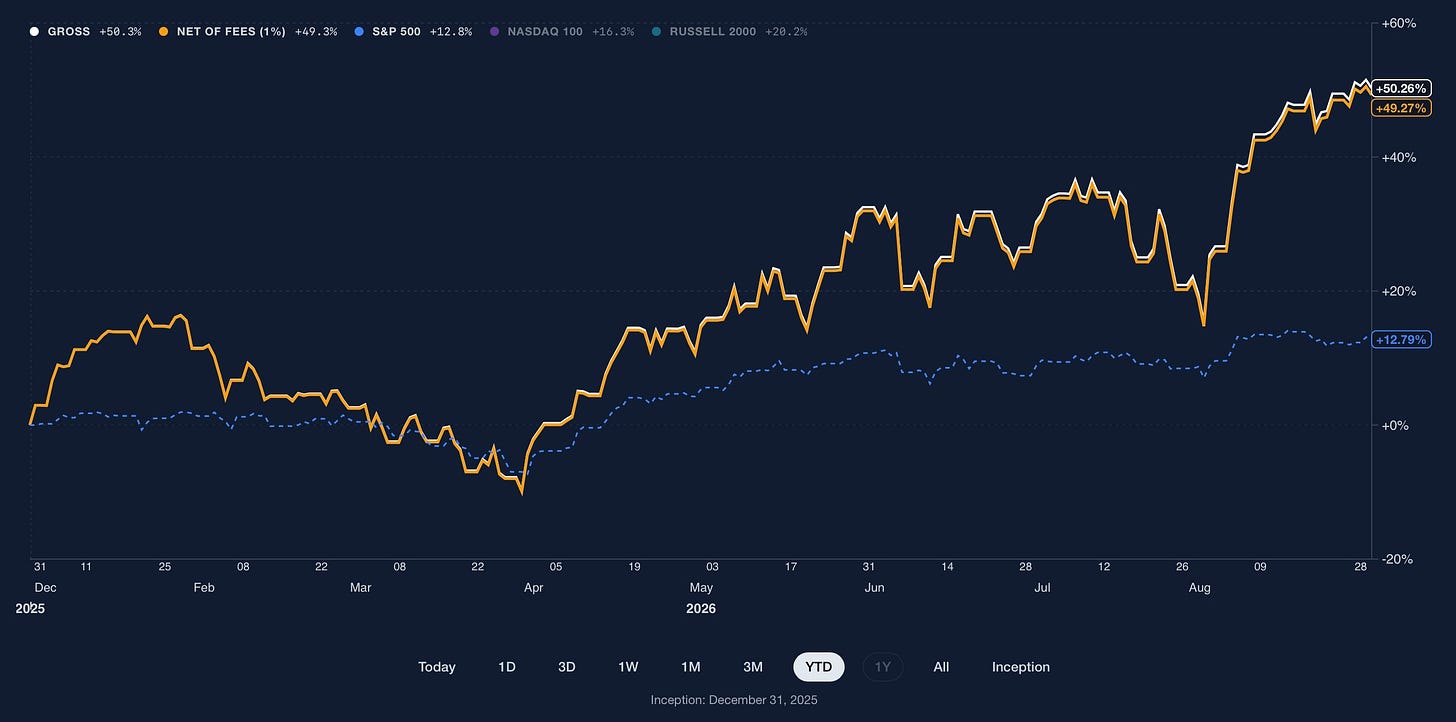
Task: Click the 14 date tick on x-axis
Action: 947,567
